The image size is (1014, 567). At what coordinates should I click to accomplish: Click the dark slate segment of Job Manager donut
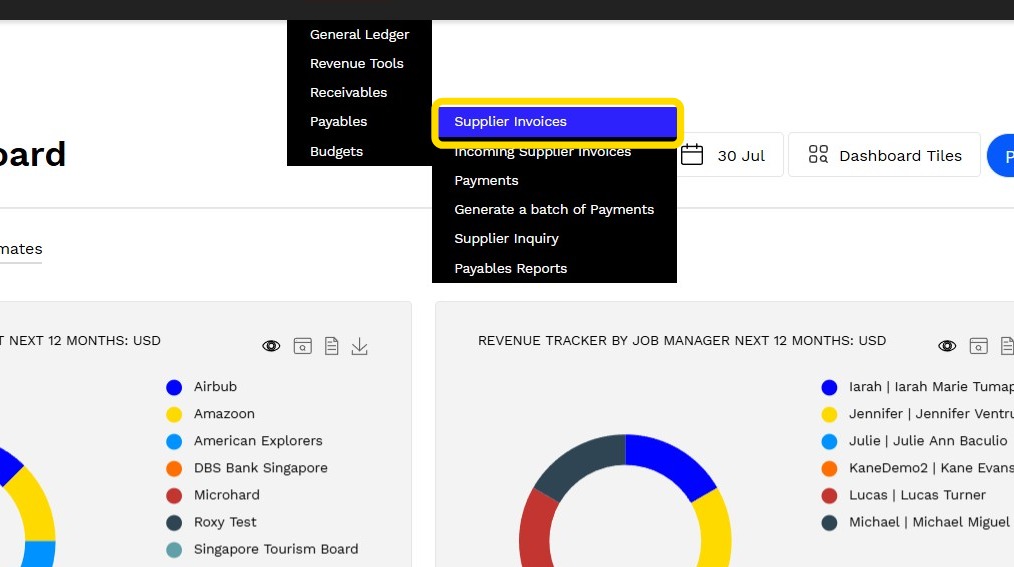(579, 460)
